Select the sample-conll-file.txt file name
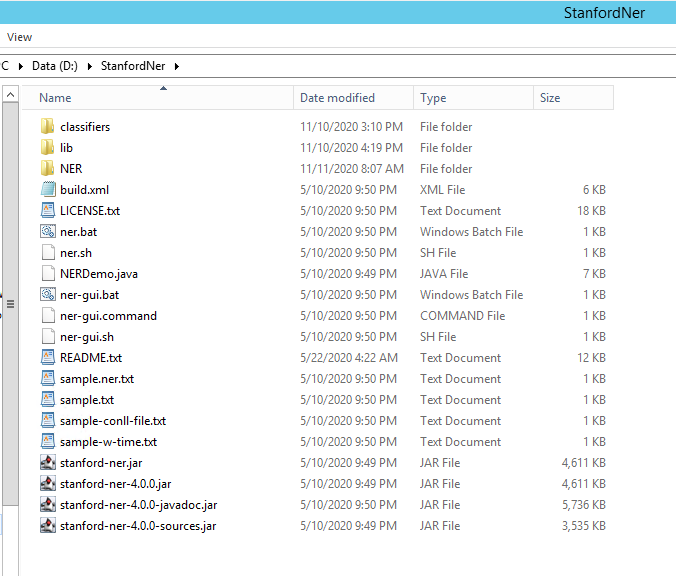This screenshot has height=576, width=676. point(112,421)
